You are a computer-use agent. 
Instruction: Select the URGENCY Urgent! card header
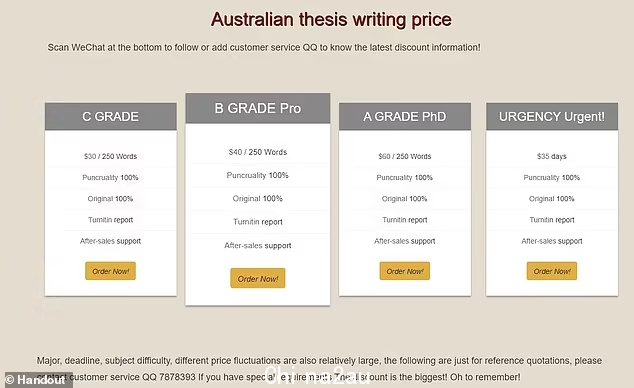(x=552, y=116)
